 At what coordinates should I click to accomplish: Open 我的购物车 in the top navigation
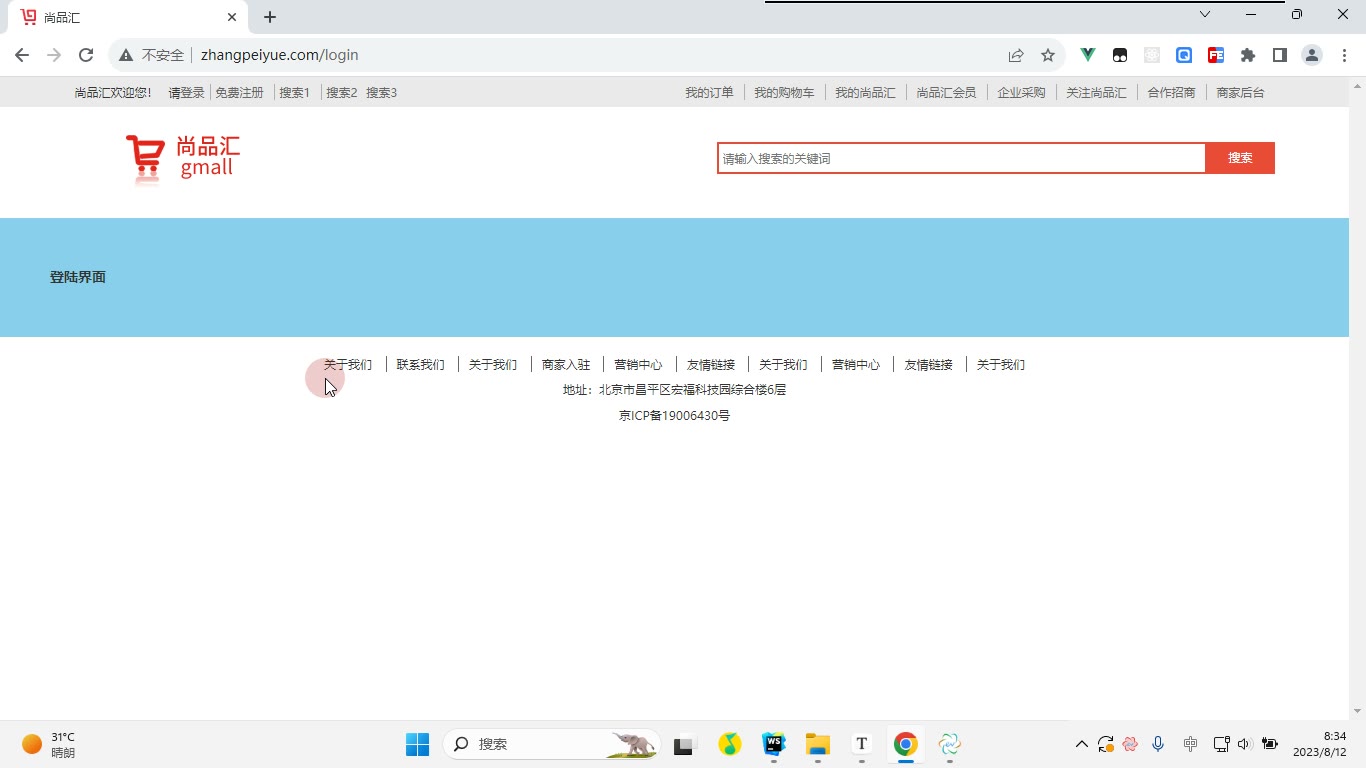(x=784, y=92)
